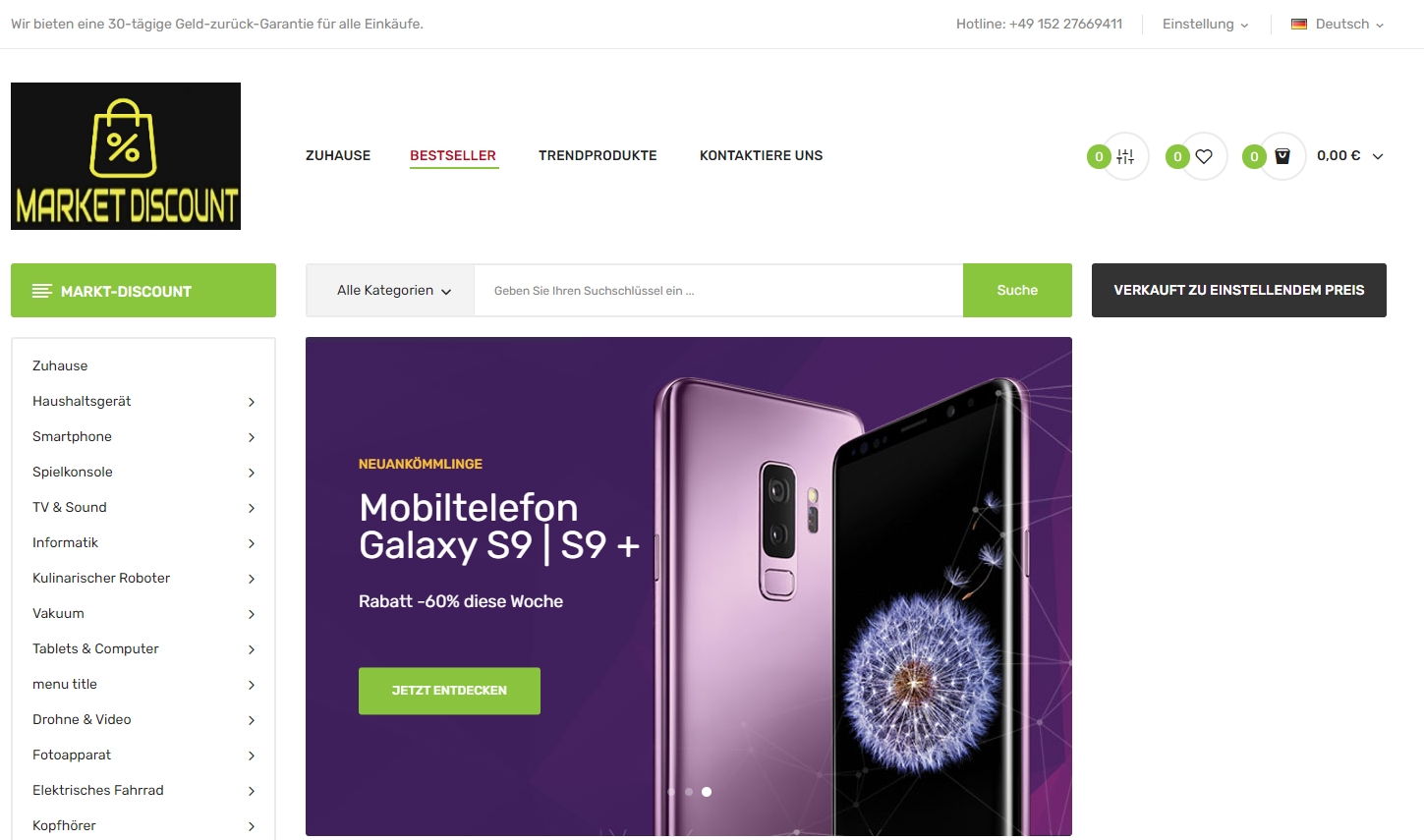Click the German flag icon
This screenshot has height=840, width=1424.
(x=1299, y=25)
